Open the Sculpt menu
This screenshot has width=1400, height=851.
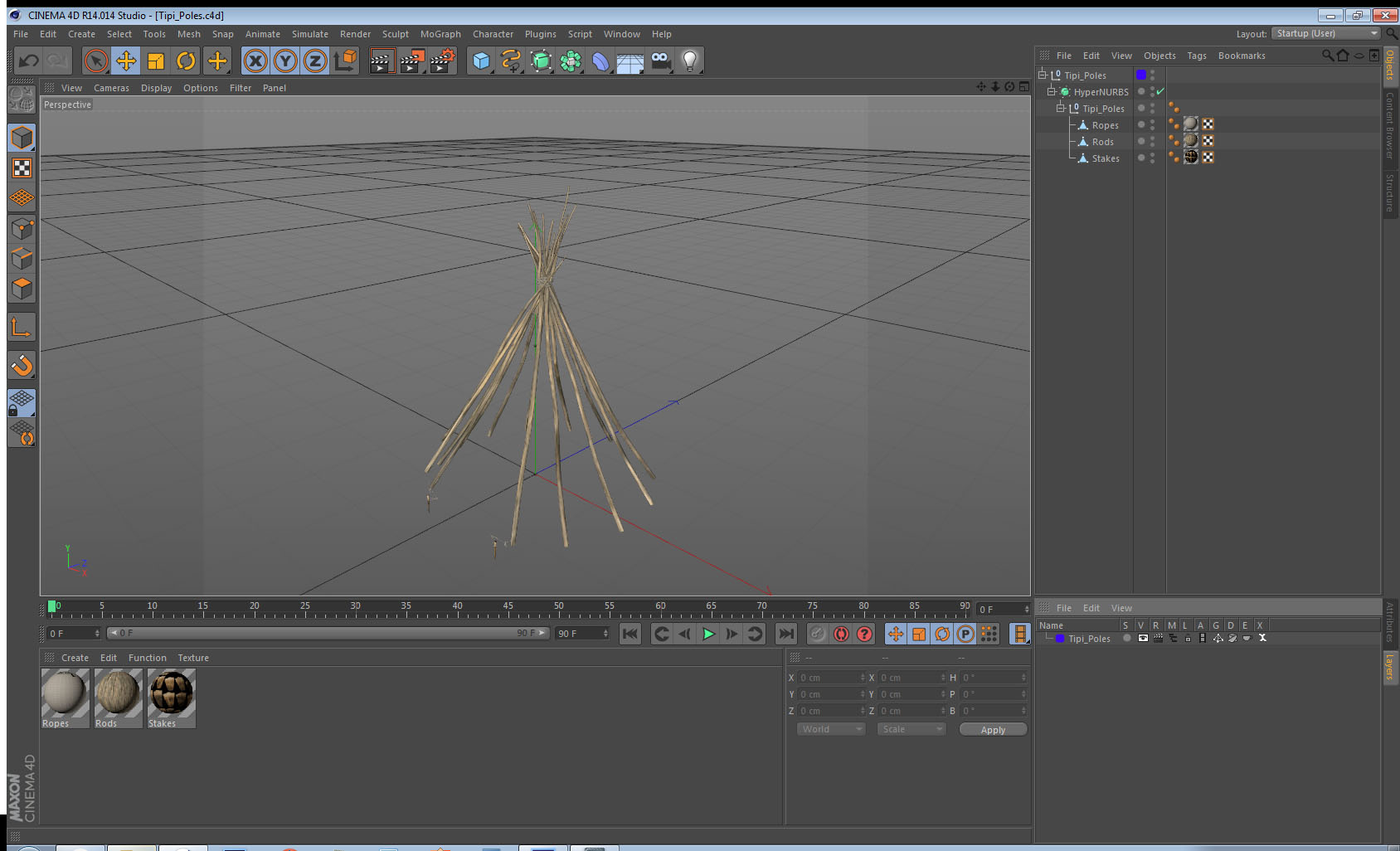[396, 34]
